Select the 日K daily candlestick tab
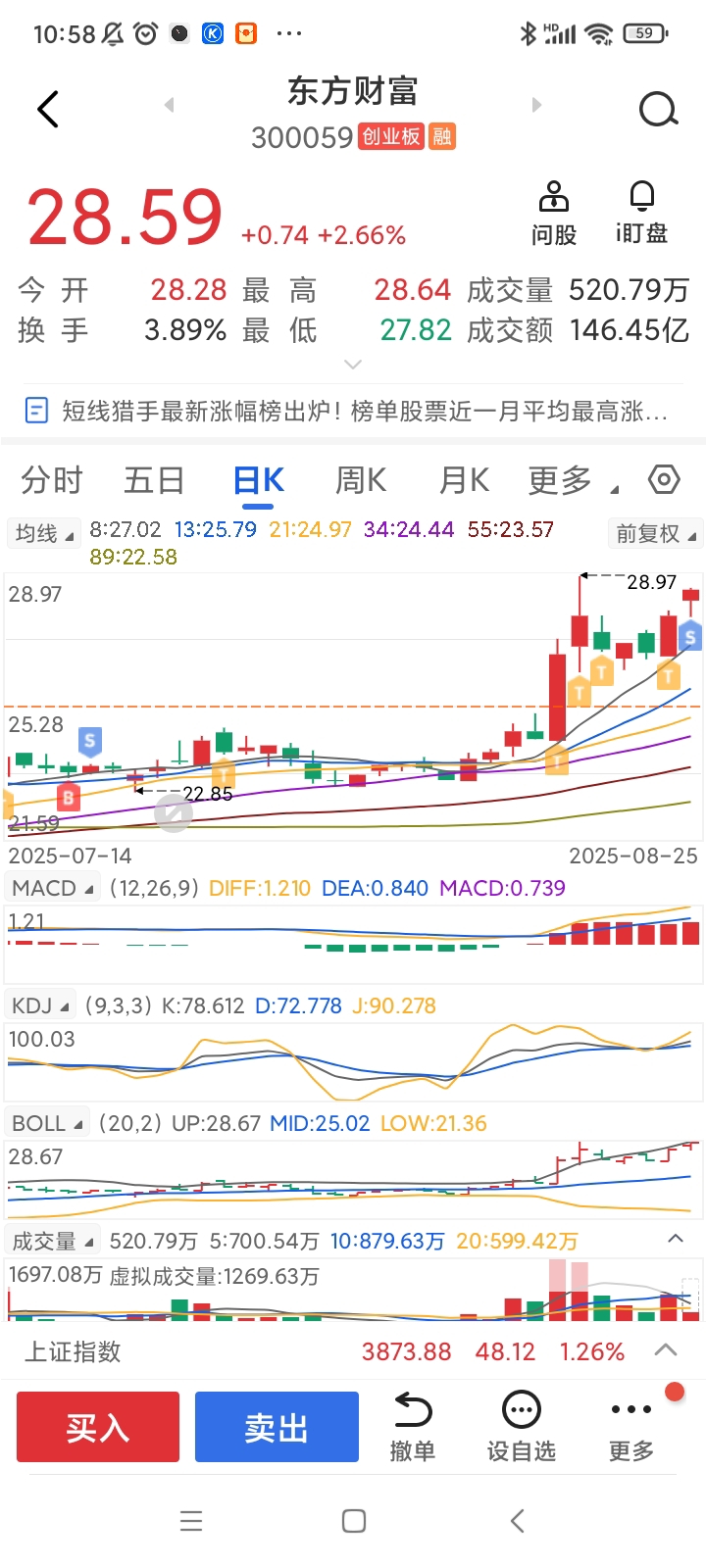 click(x=258, y=480)
